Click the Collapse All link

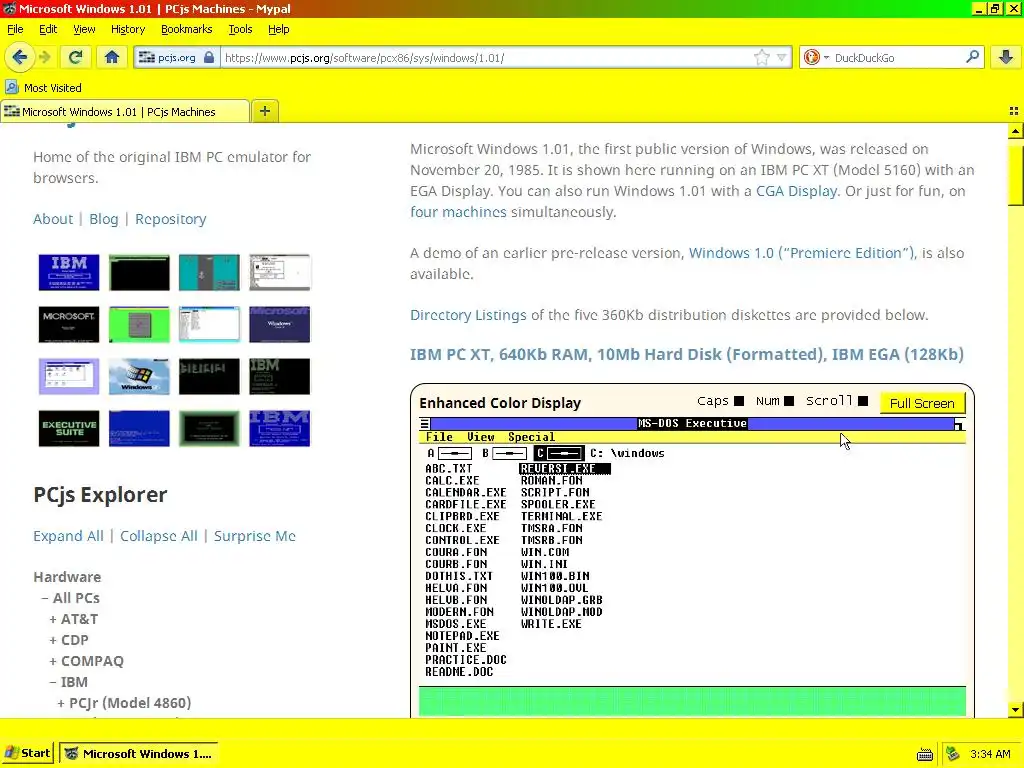(159, 536)
